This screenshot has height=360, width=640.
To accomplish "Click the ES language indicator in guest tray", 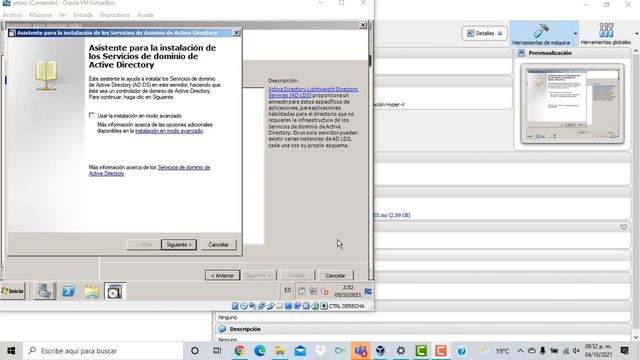I will coord(288,290).
